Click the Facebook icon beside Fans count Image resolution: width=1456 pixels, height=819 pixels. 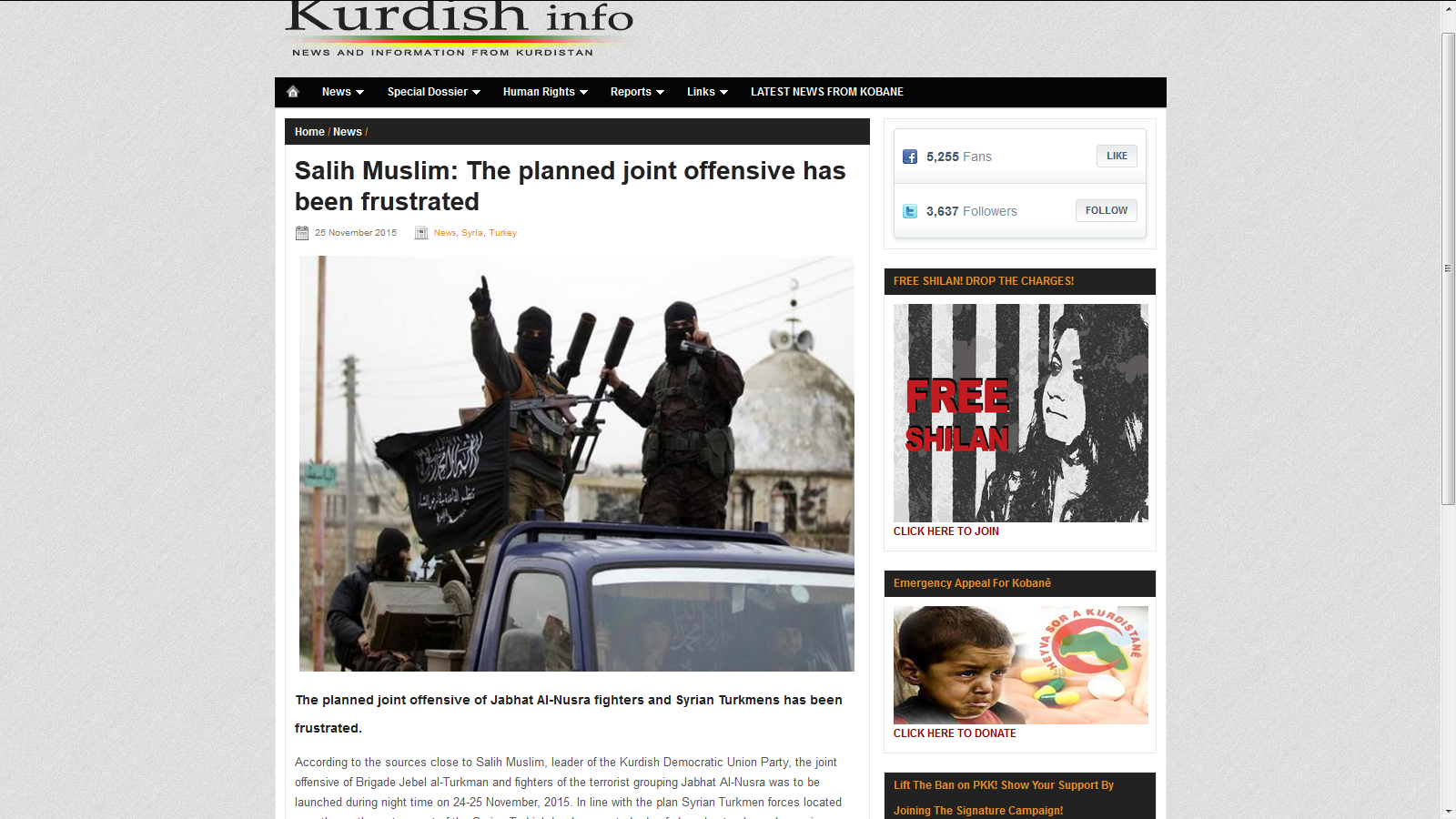(x=909, y=157)
